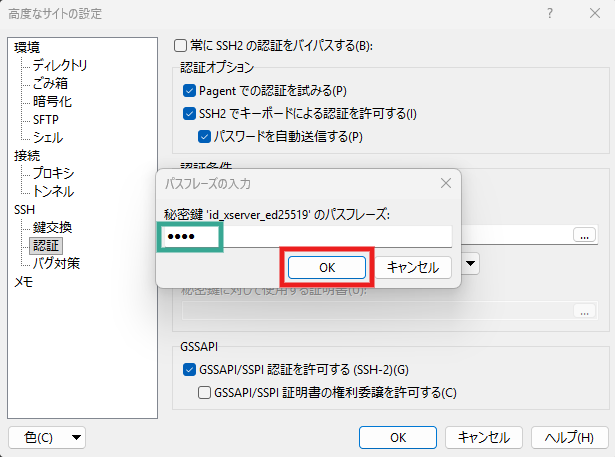This screenshot has height=457, width=615.
Task: Cancel the passphrase entry dialog
Action: (413, 267)
